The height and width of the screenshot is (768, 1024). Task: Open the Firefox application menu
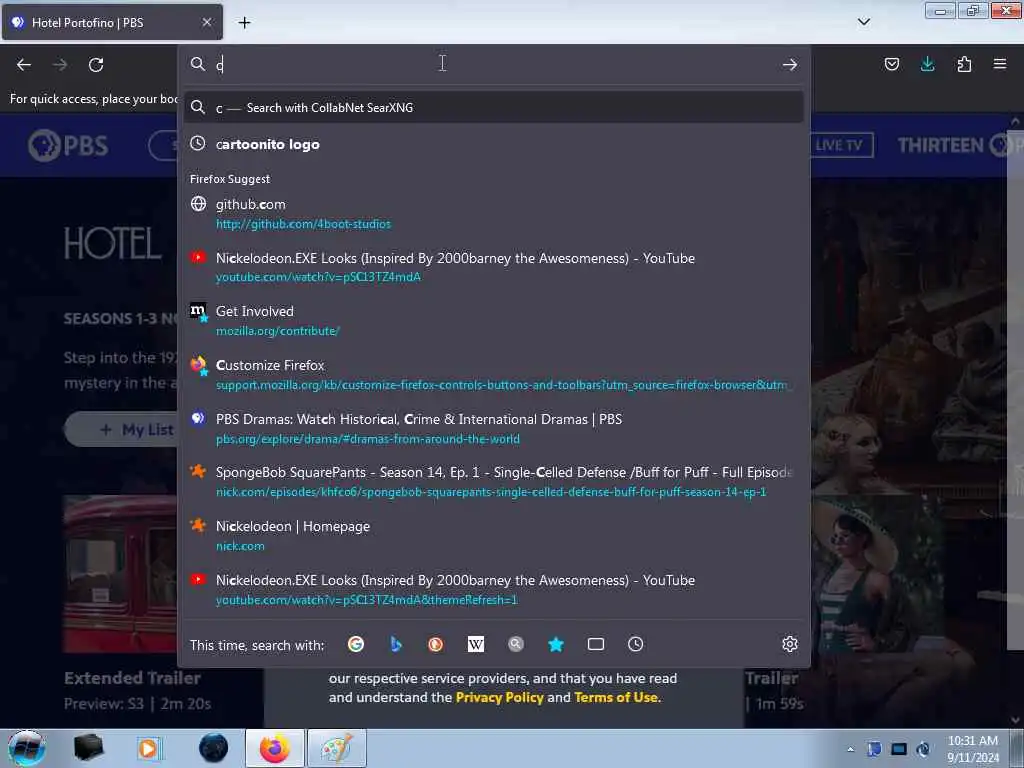999,64
